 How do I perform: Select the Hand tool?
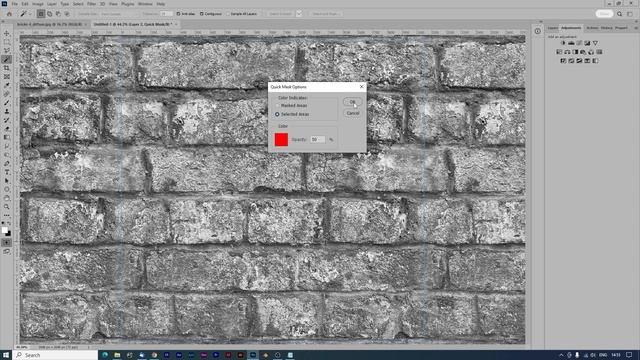click(7, 198)
